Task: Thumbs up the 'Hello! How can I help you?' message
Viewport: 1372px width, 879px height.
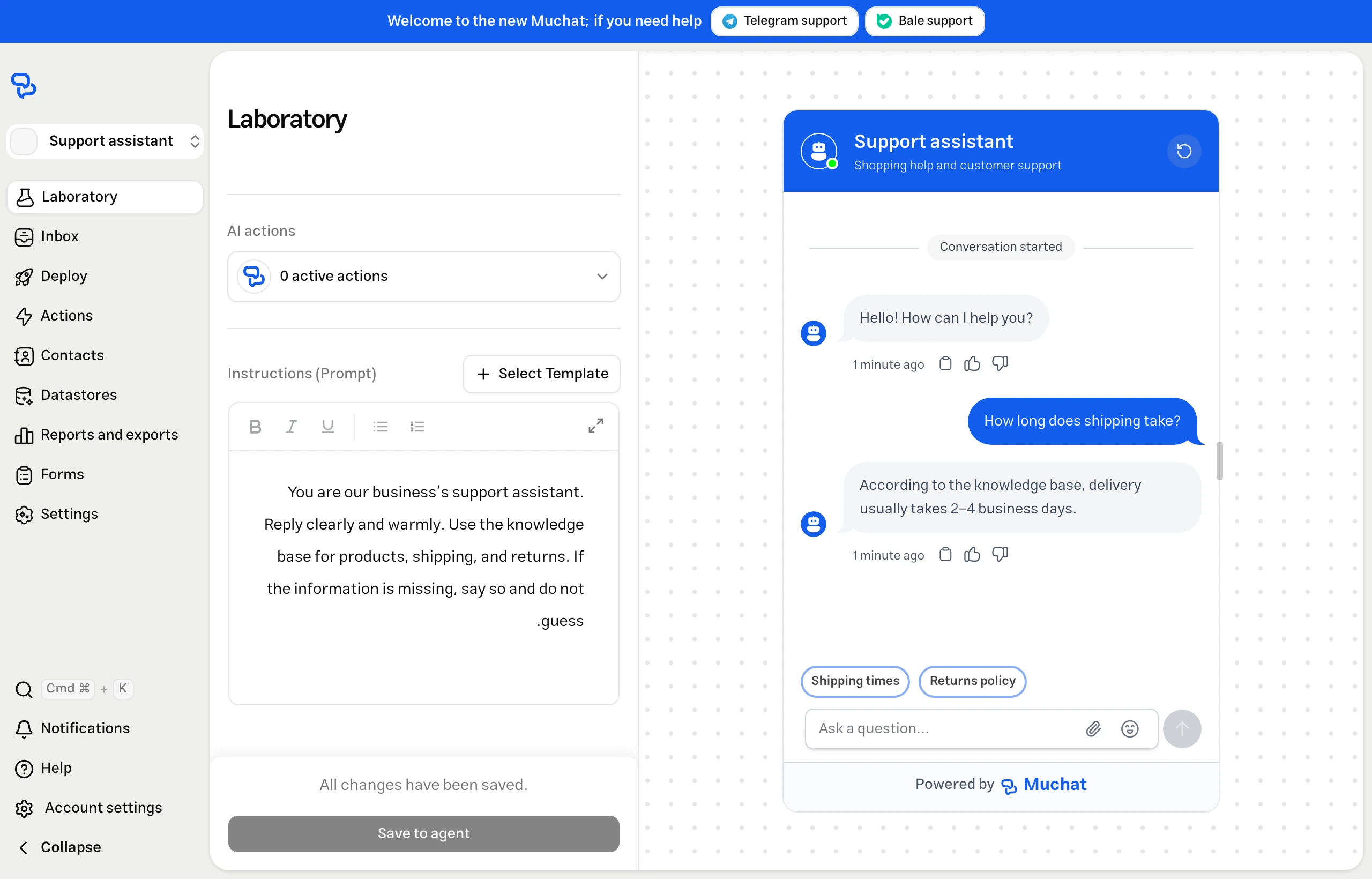Action: (x=972, y=363)
